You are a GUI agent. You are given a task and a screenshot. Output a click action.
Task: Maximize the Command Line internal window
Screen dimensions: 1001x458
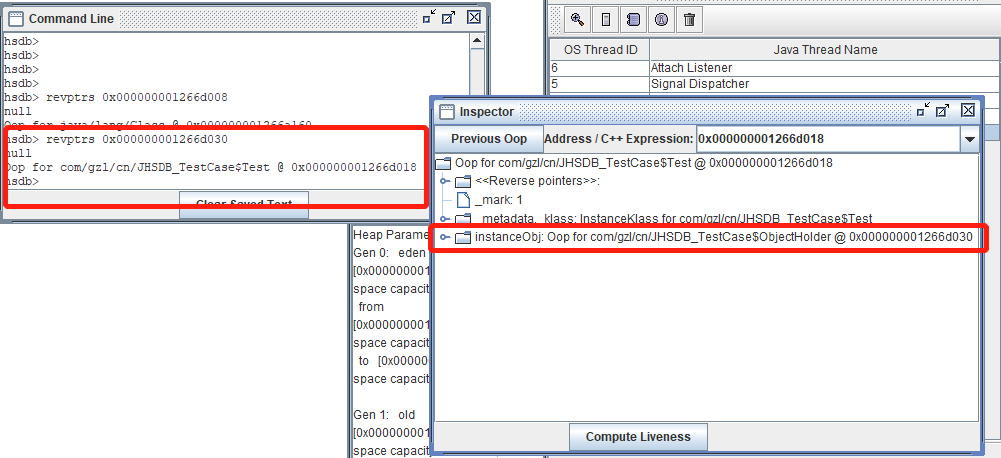[448, 18]
